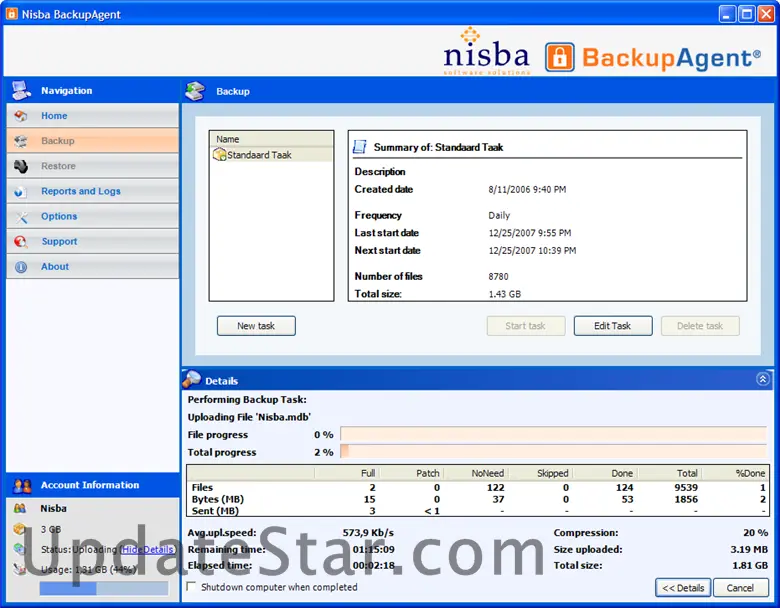The height and width of the screenshot is (608, 780).
Task: Click the Delete task button
Action: pyautogui.click(x=700, y=326)
